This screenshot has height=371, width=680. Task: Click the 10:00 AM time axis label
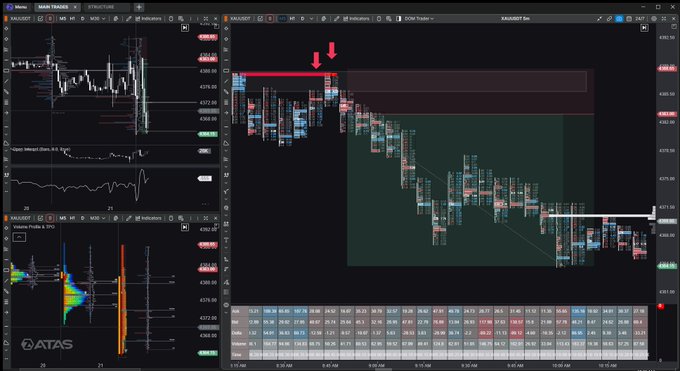tap(561, 365)
